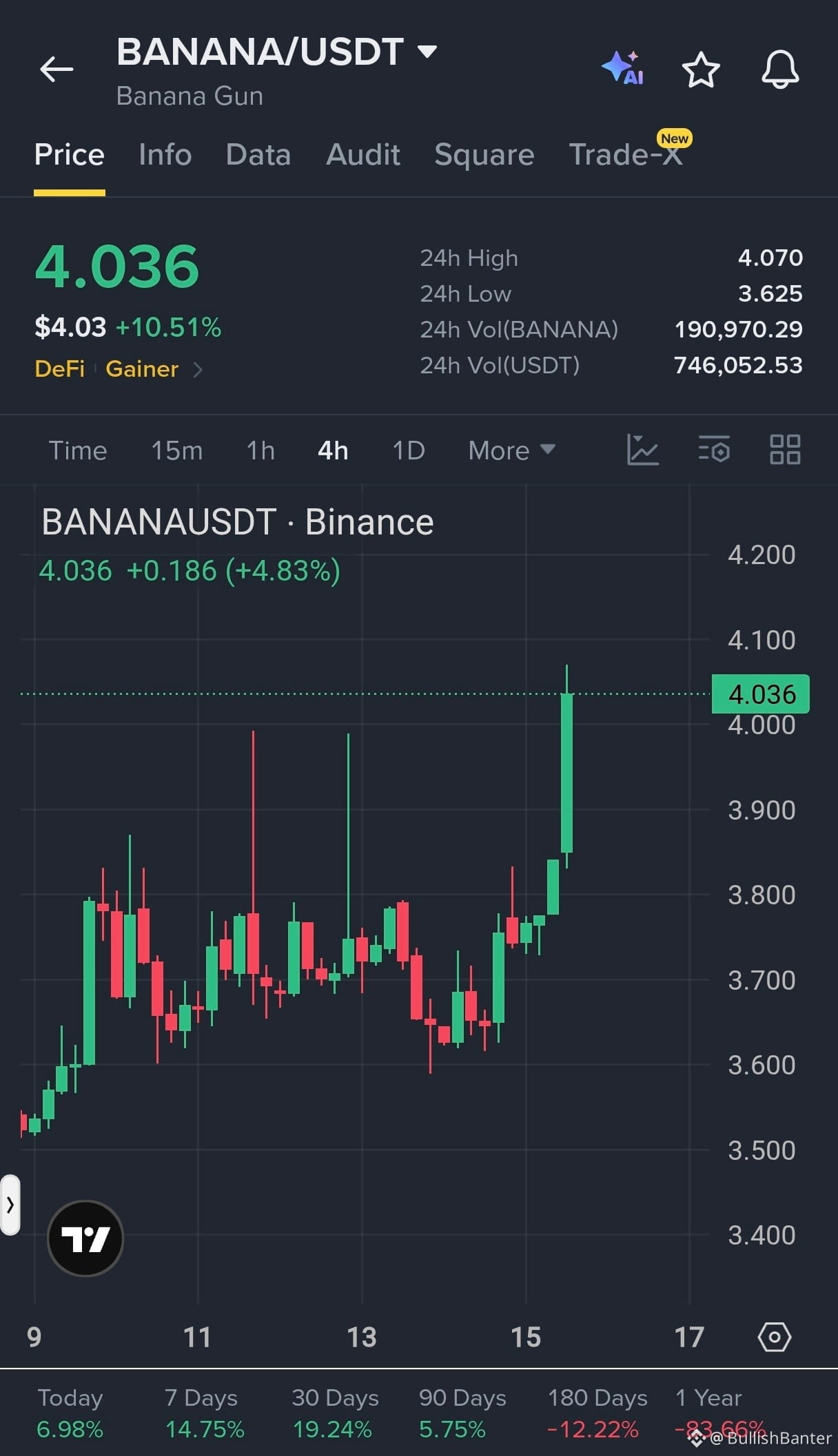
Task: Switch to the Audit tab
Action: [x=363, y=155]
